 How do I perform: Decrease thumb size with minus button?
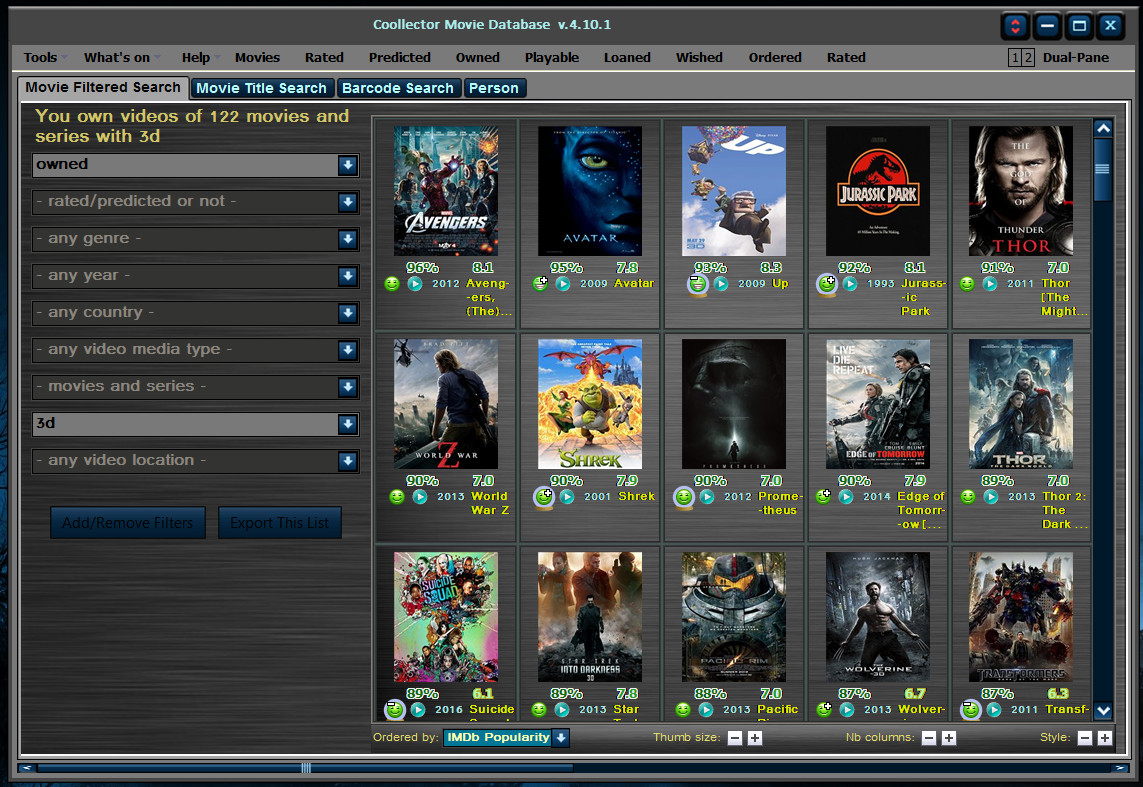point(735,738)
